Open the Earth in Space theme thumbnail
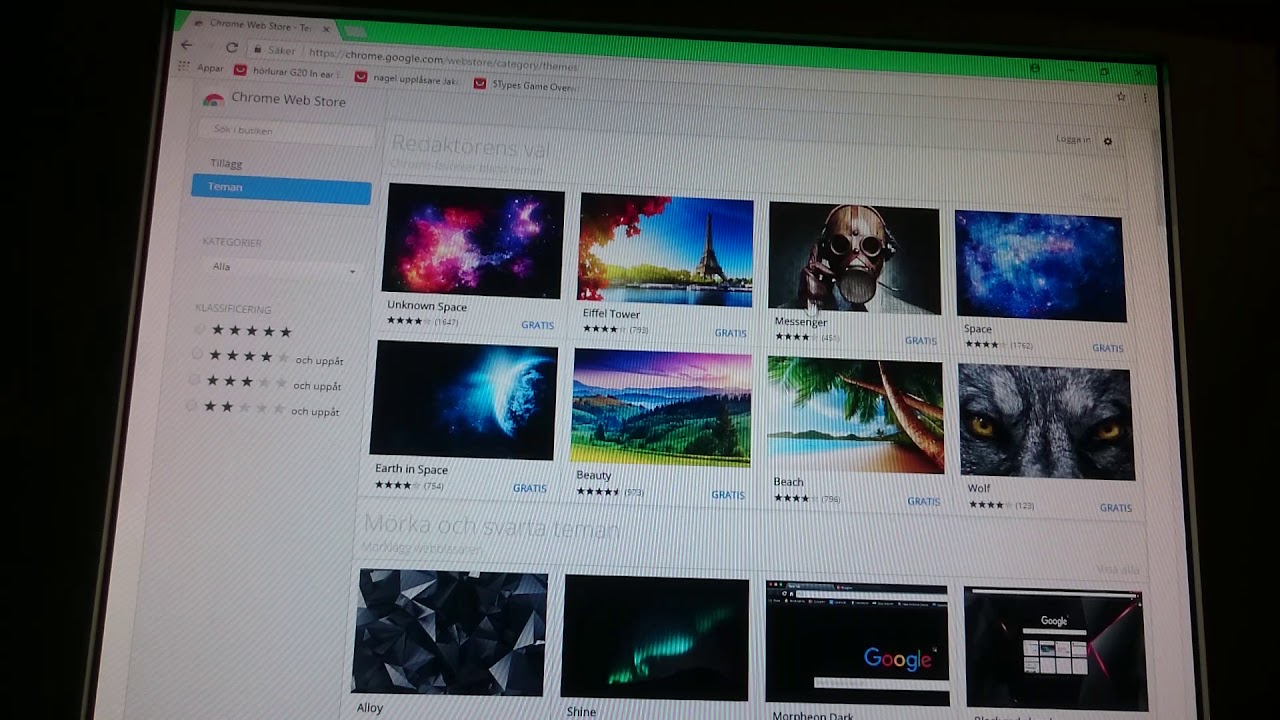Image resolution: width=1280 pixels, height=720 pixels. coord(464,400)
